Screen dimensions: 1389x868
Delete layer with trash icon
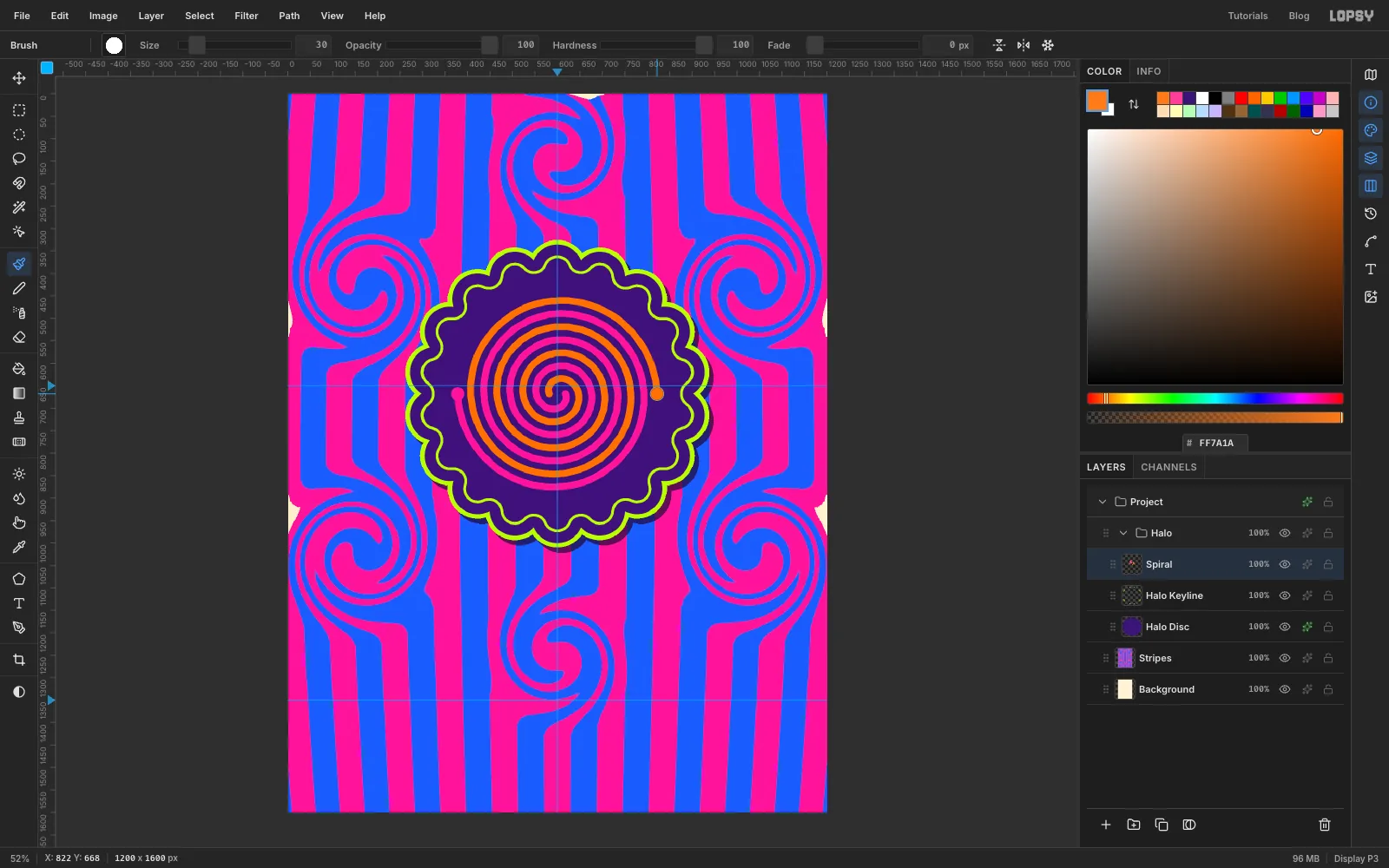pos(1325,825)
